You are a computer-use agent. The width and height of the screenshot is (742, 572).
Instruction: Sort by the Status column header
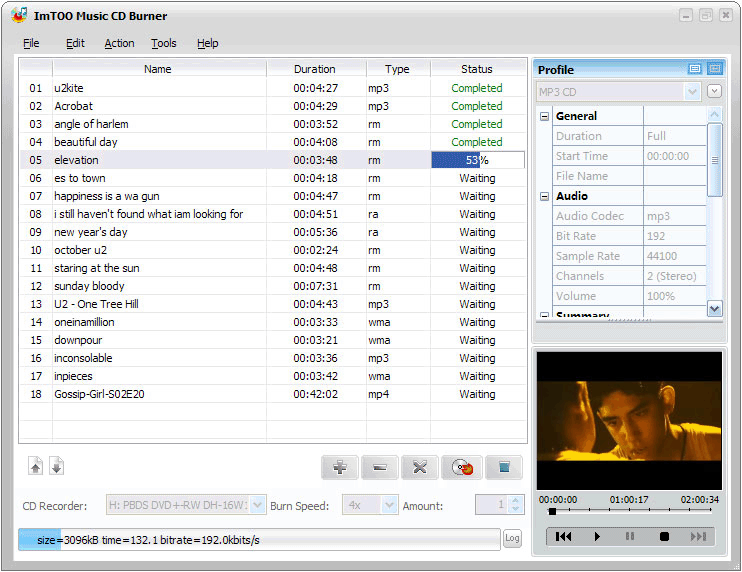click(478, 69)
